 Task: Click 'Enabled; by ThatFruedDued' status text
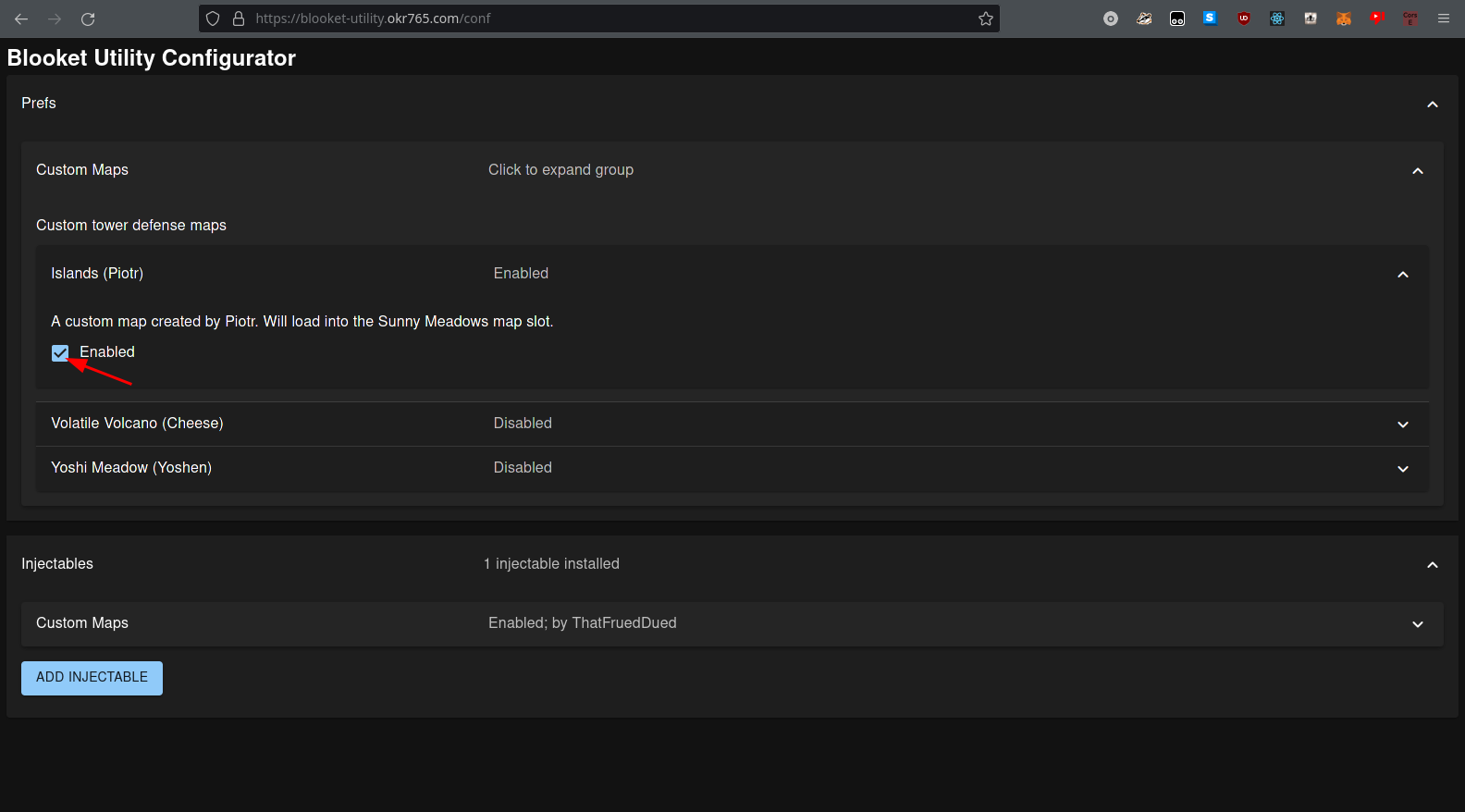pos(583,622)
